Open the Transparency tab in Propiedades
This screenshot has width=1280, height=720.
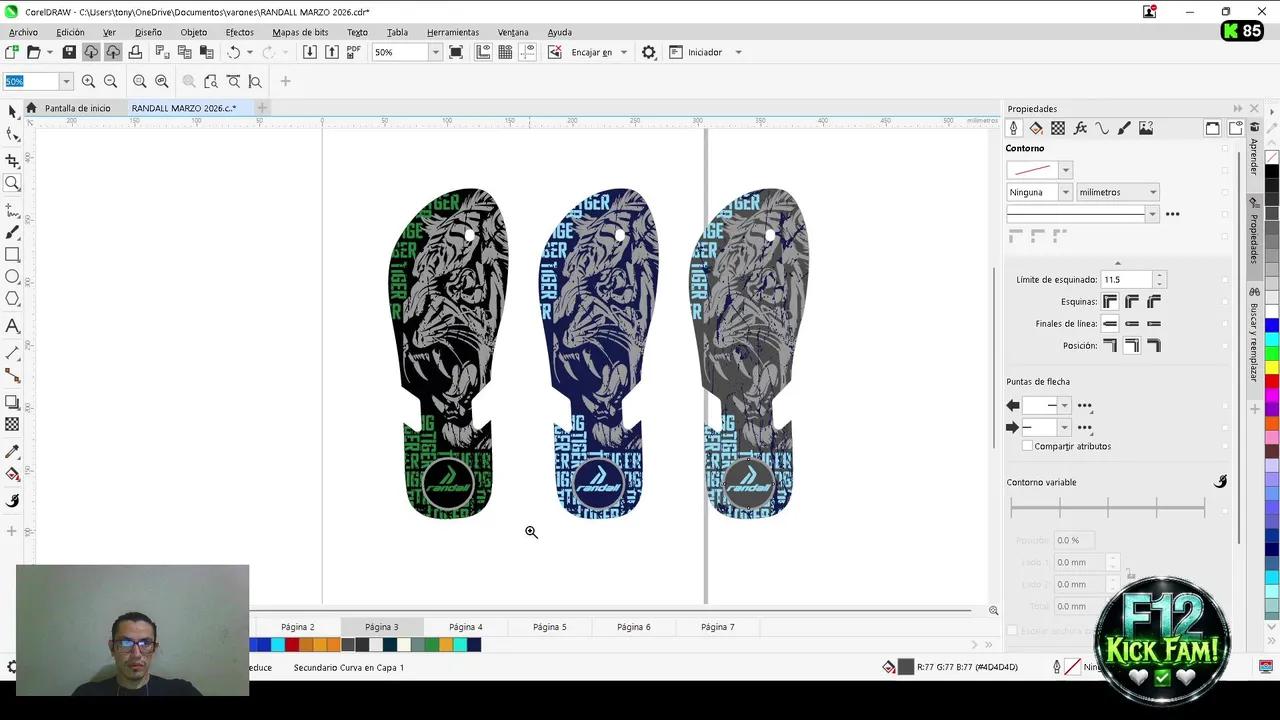pos(1057,128)
